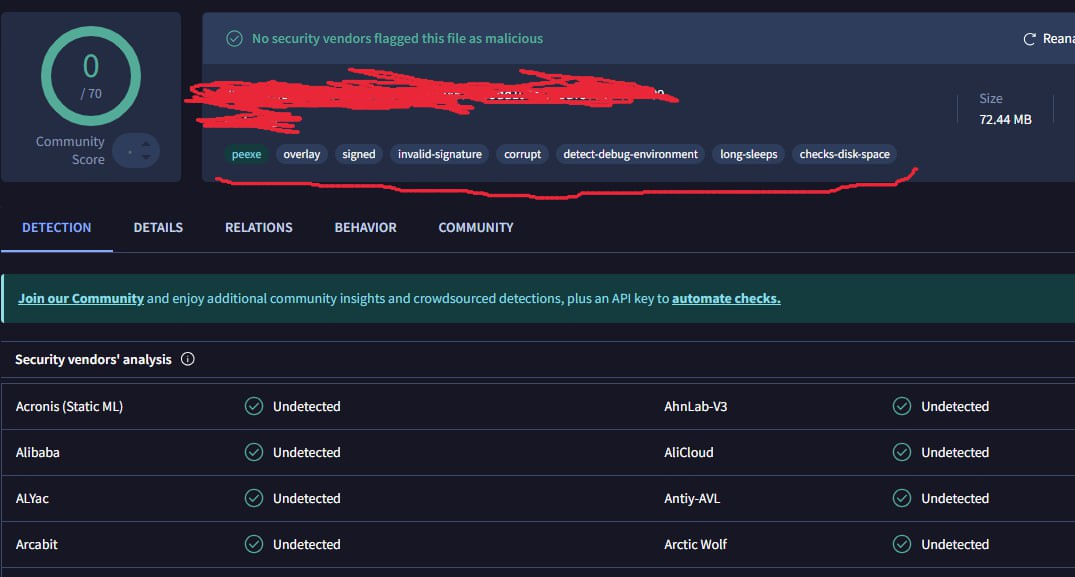
Task: Click the AhnLab-V3 undetected check icon
Action: point(902,406)
